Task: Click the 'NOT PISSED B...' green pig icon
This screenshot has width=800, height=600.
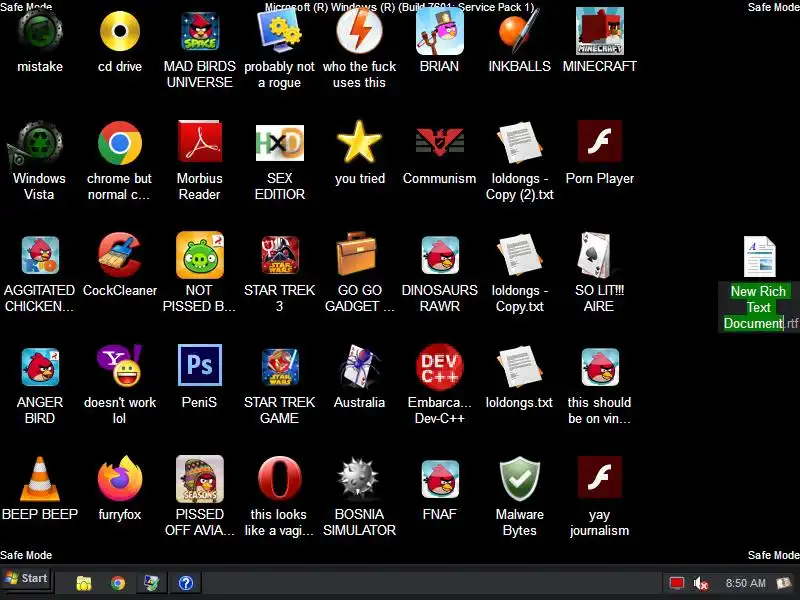Action: (200, 255)
